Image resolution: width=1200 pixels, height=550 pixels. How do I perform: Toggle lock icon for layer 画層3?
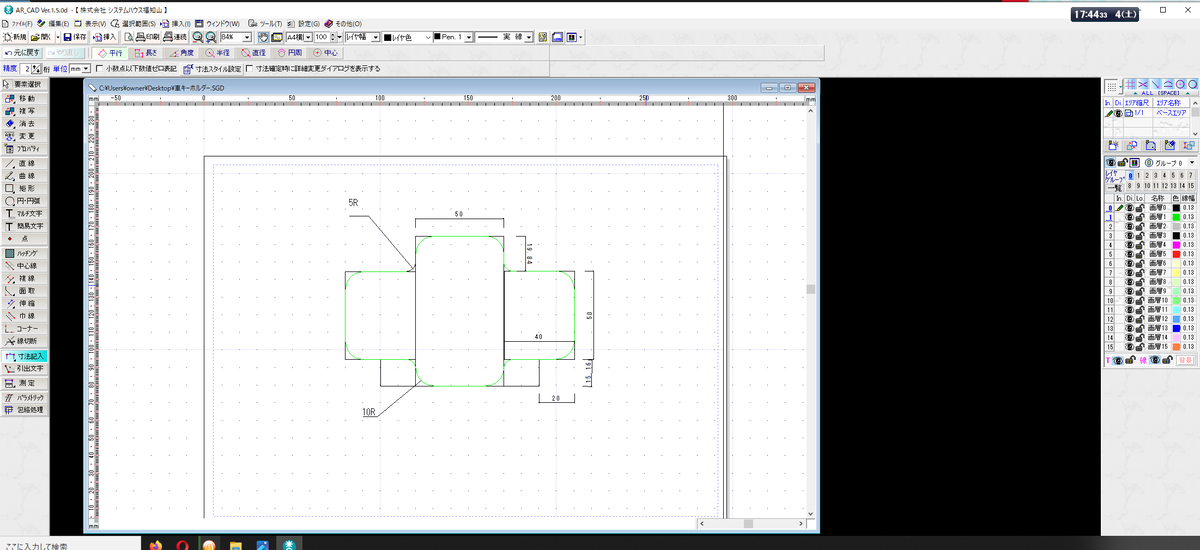pos(1141,235)
